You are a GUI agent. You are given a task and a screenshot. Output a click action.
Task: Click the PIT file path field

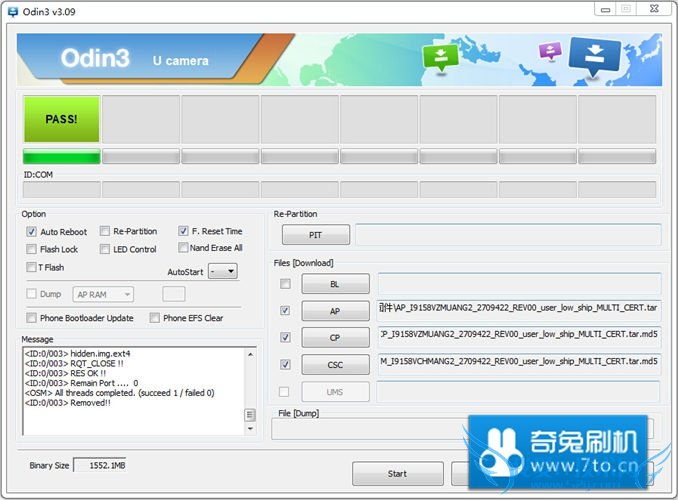point(508,235)
